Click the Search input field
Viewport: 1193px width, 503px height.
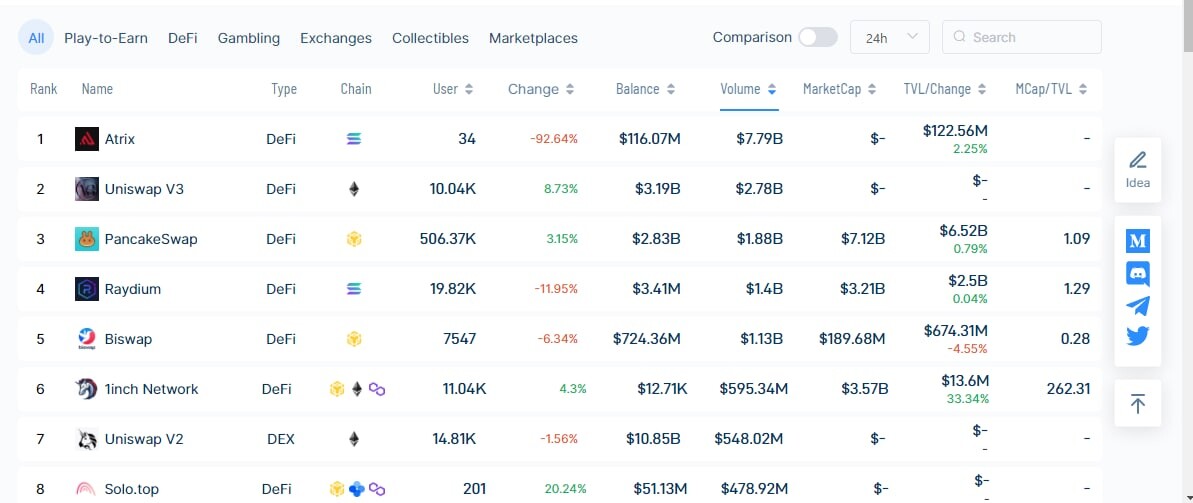coord(1022,37)
